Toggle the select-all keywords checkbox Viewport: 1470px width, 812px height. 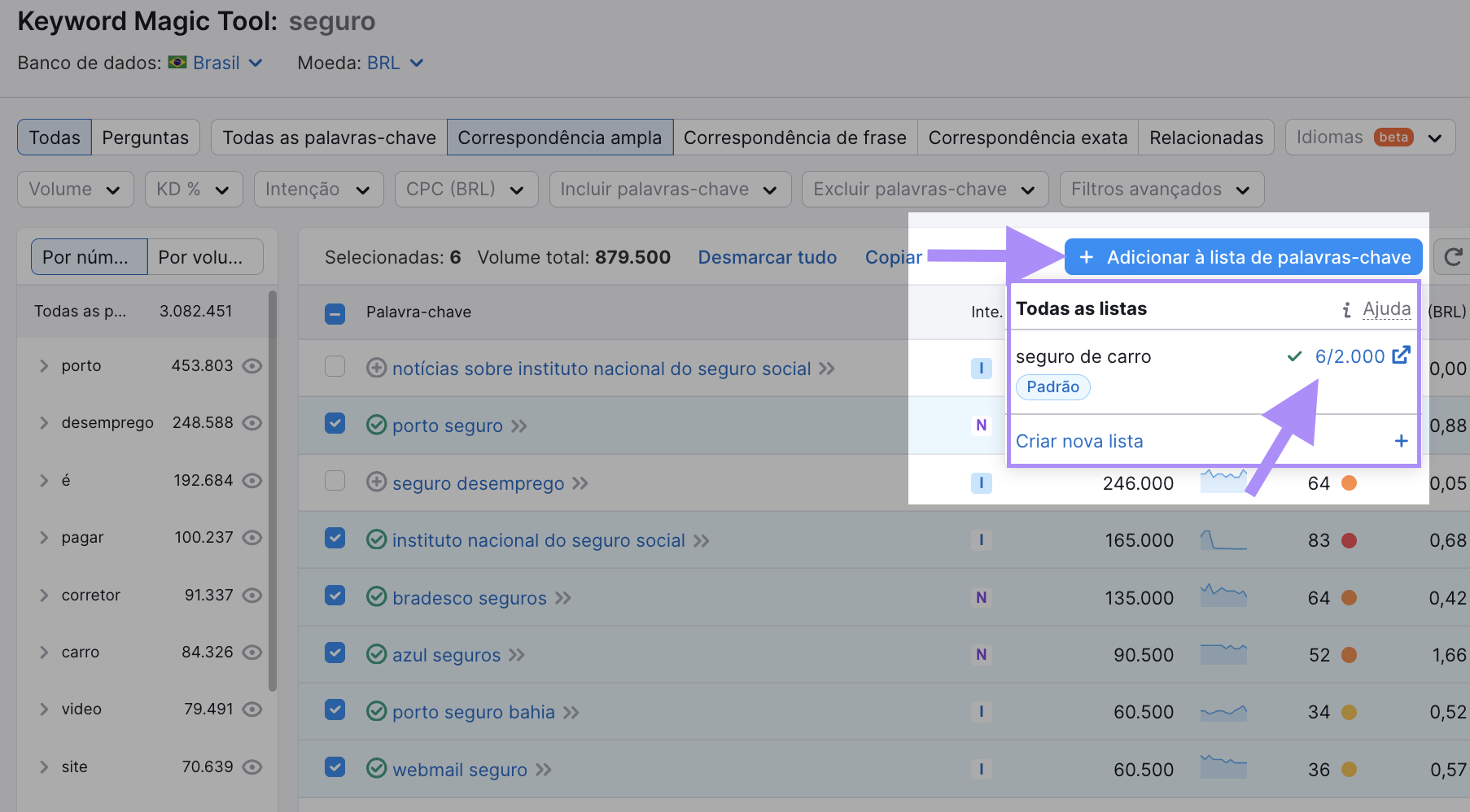pos(335,312)
